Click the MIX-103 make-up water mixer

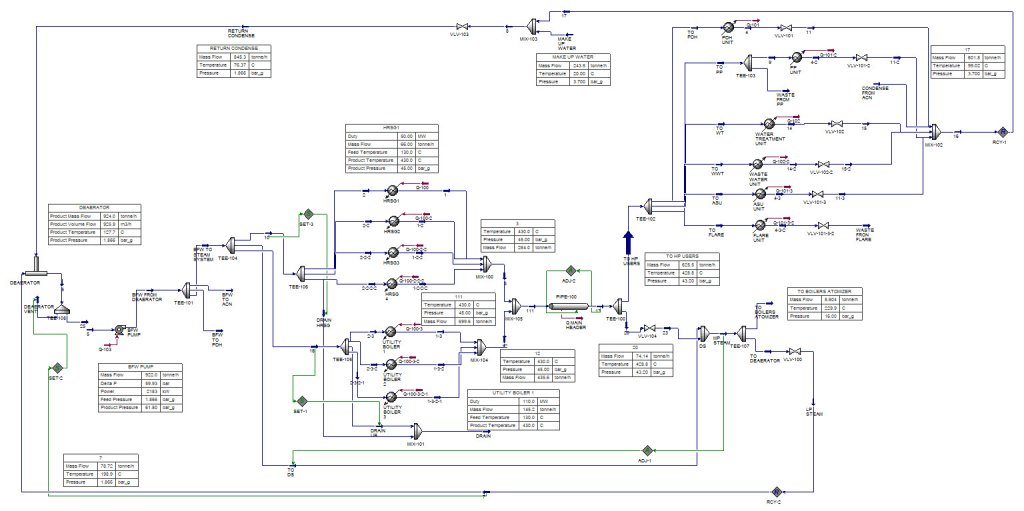point(534,24)
